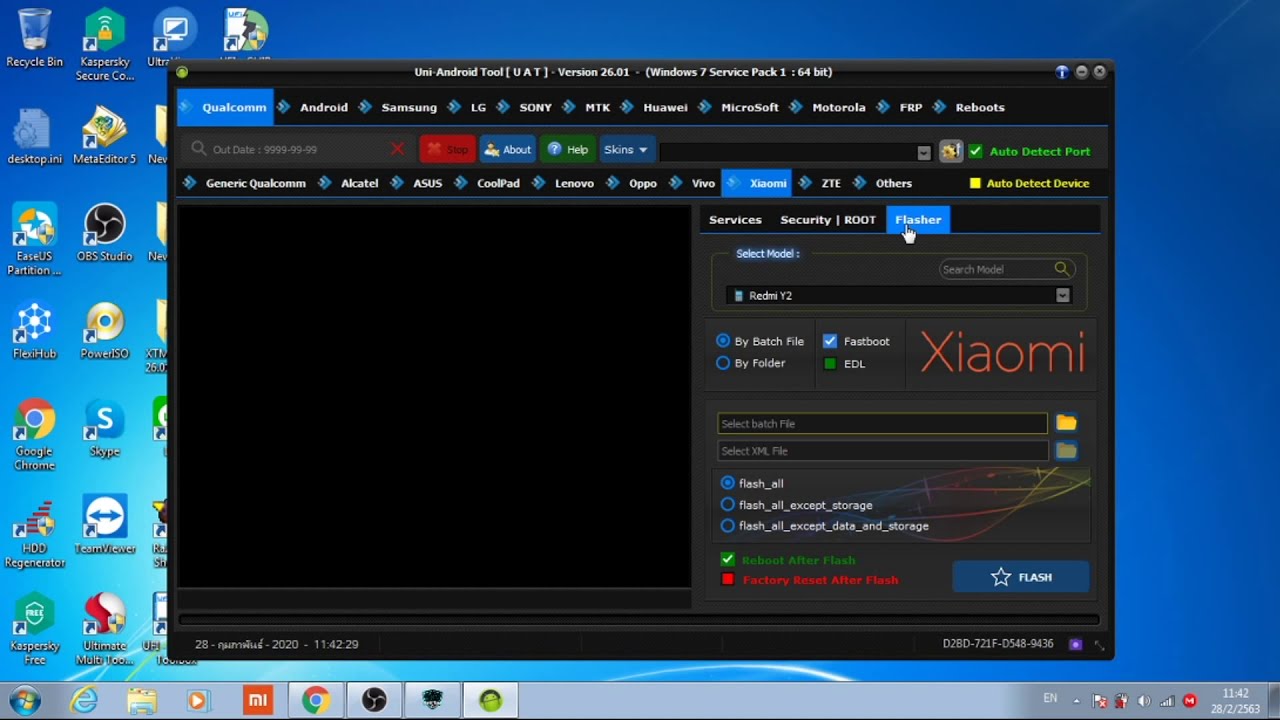Screen dimensions: 1280x720
Task: Click the info icon in title bar
Action: point(1062,72)
